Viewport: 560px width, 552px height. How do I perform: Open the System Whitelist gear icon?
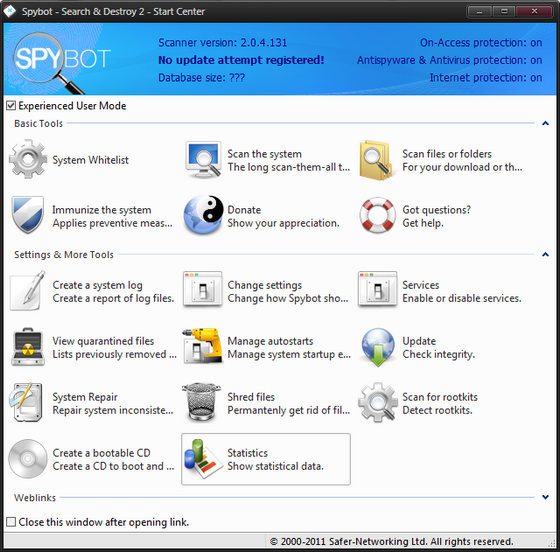[x=28, y=159]
